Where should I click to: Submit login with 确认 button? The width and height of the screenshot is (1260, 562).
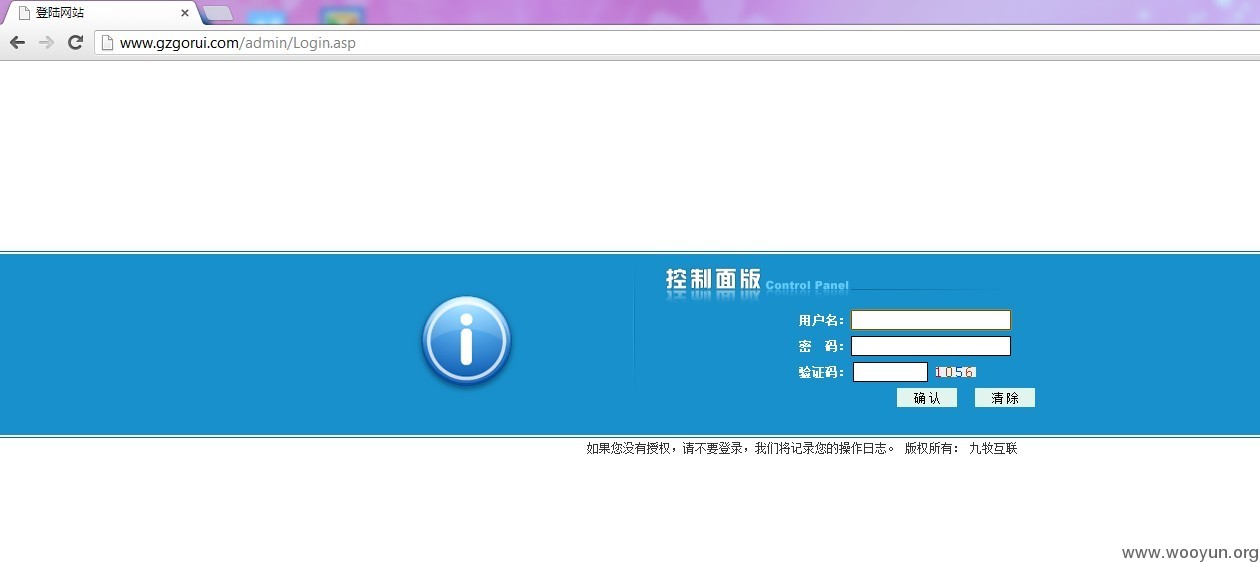(927, 398)
